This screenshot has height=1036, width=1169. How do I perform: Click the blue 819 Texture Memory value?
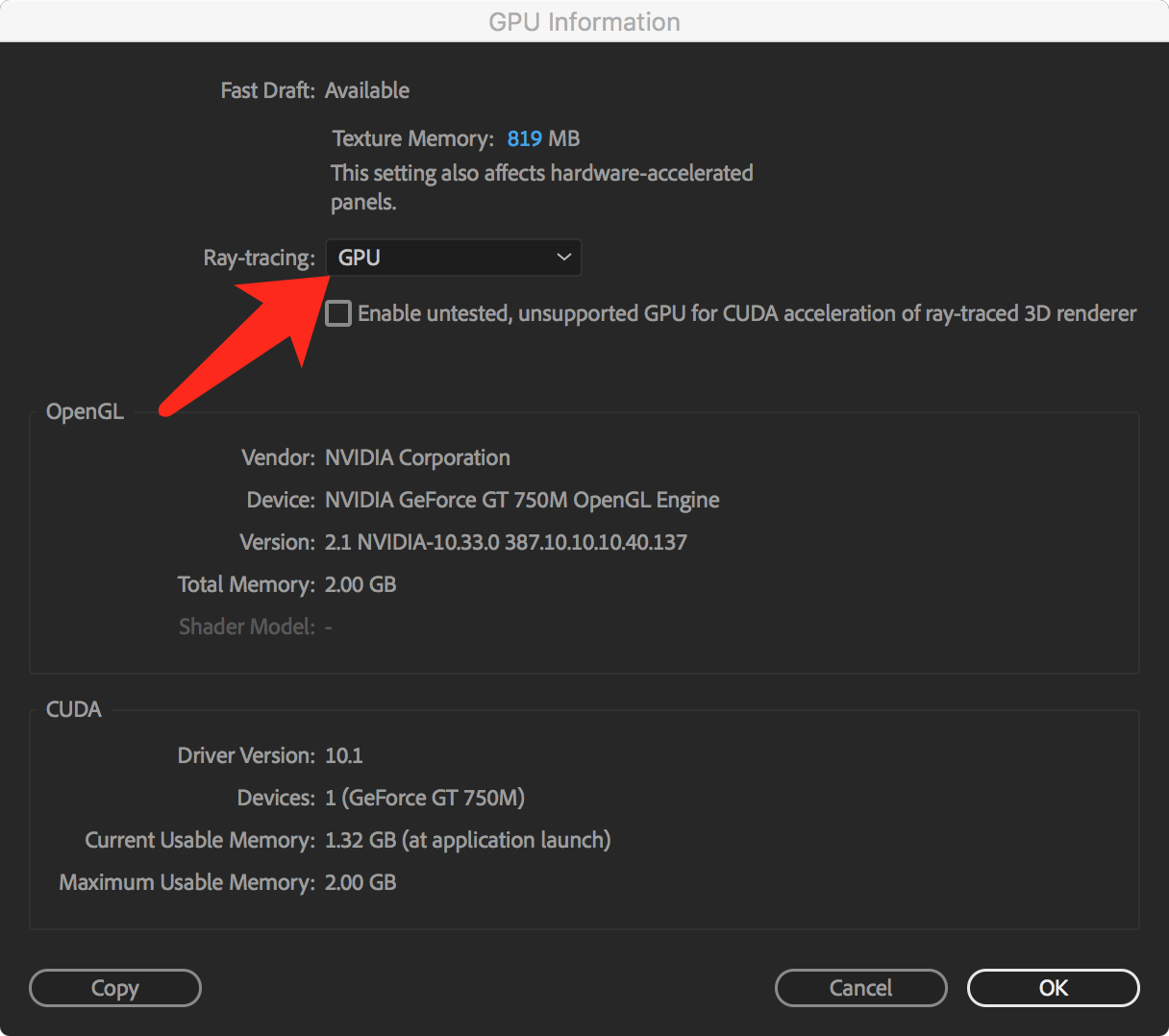pos(525,138)
